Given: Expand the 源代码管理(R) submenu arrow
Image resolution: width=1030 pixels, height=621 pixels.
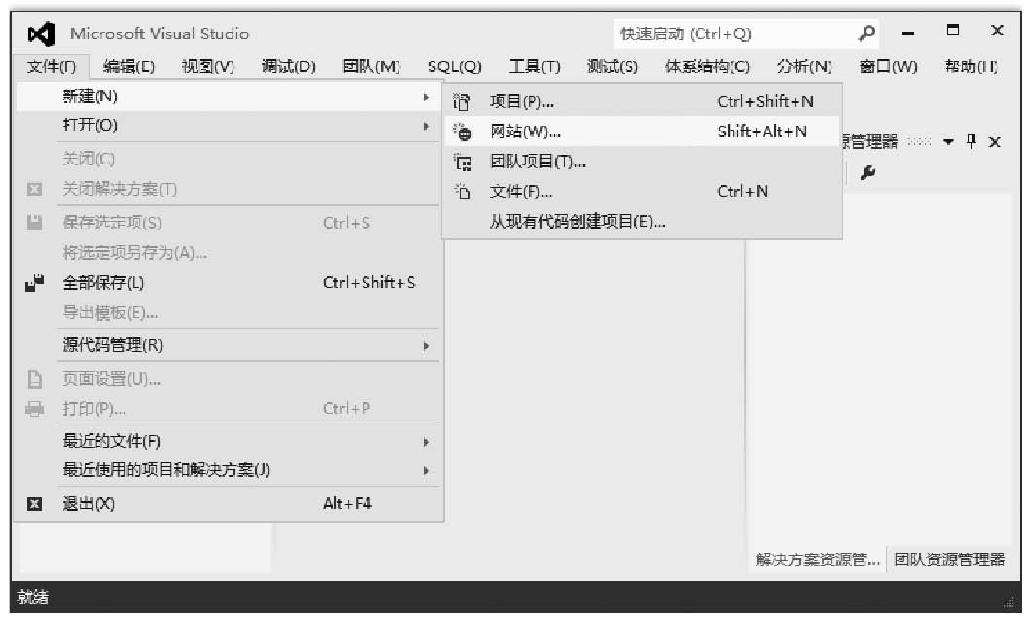Looking at the screenshot, I should tap(426, 346).
